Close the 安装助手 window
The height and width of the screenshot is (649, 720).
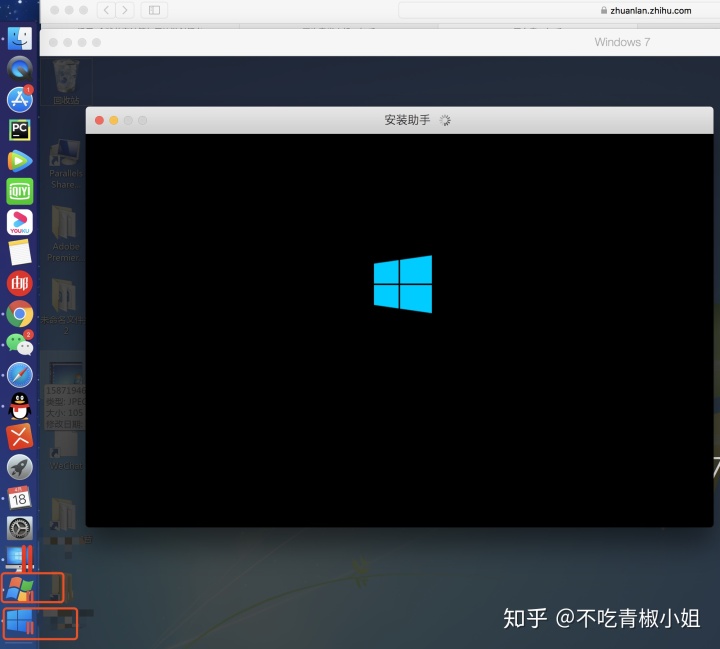[x=99, y=120]
